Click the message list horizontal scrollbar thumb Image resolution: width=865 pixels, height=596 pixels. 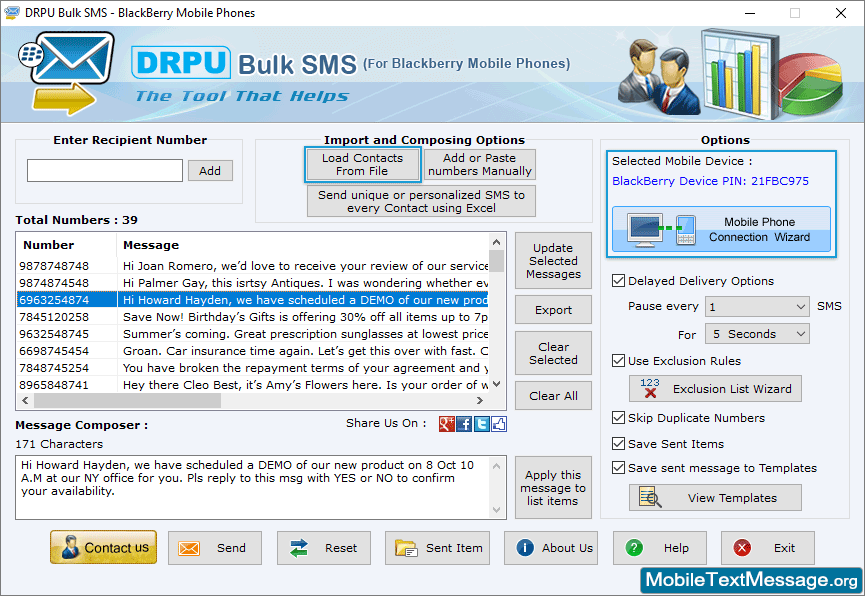(x=127, y=401)
